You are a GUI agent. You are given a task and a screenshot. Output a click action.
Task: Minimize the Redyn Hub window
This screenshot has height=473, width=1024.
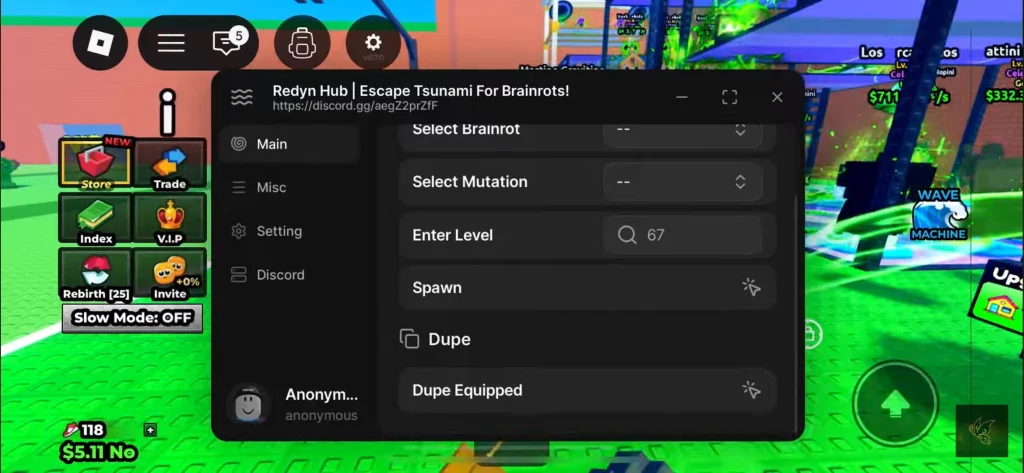(x=682, y=97)
